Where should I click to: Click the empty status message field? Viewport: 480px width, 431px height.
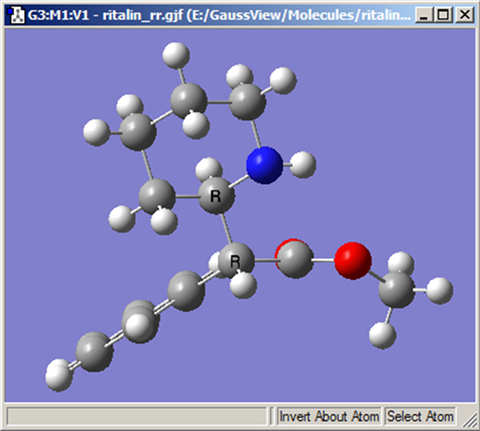[x=137, y=417]
